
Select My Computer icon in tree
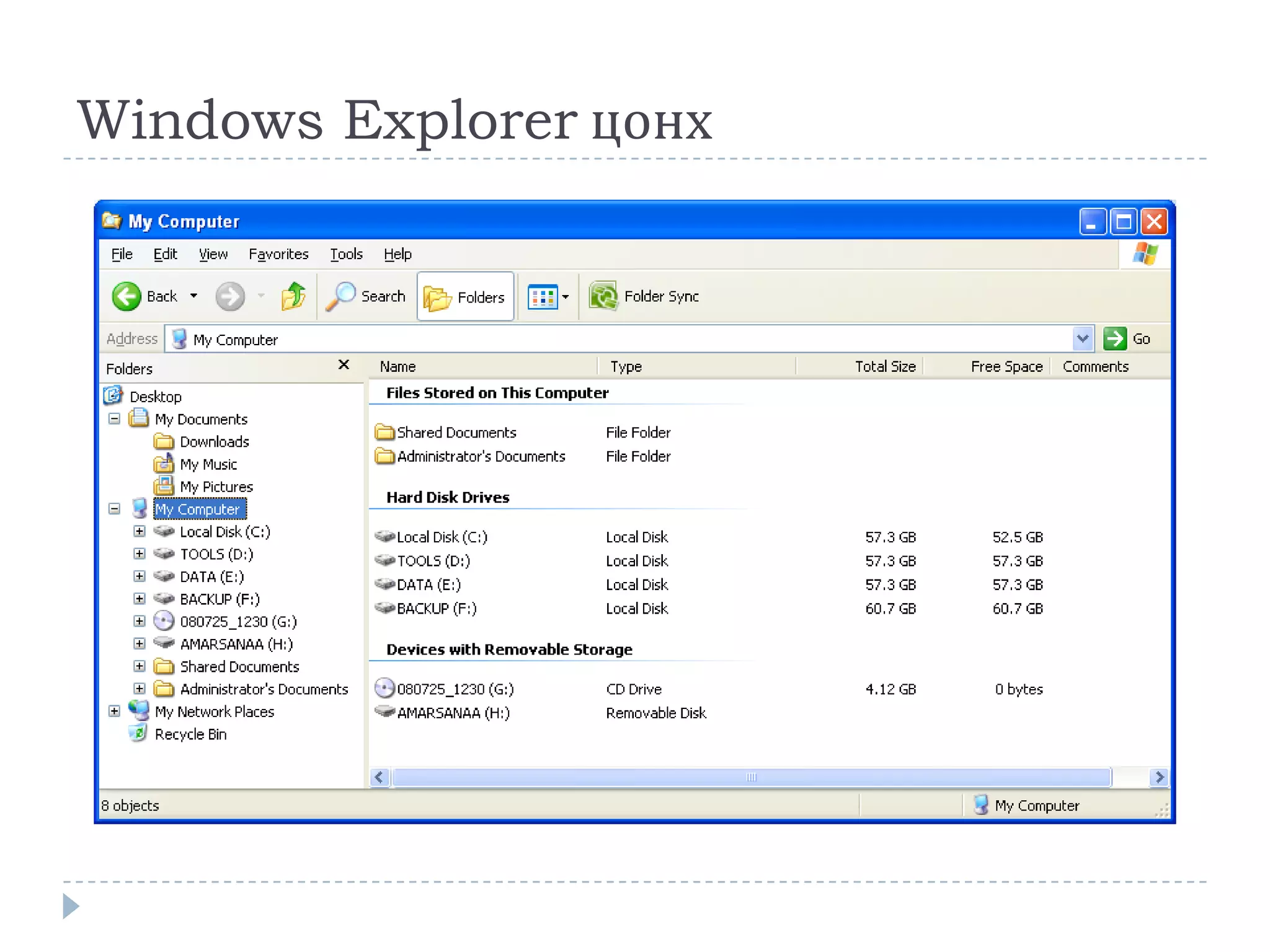(x=140, y=509)
